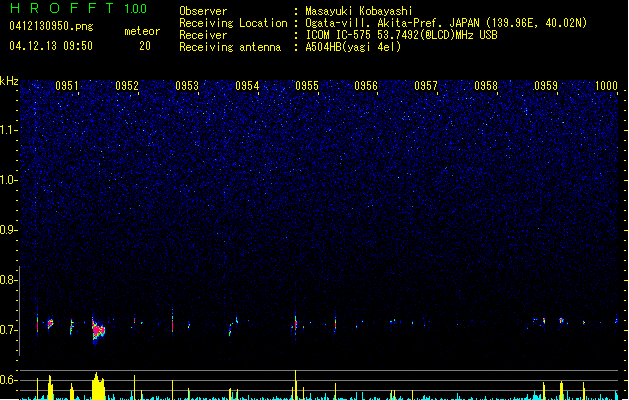This screenshot has width=629, height=400.
Task: Click the kHz axis unit label
Action: [x=9, y=81]
